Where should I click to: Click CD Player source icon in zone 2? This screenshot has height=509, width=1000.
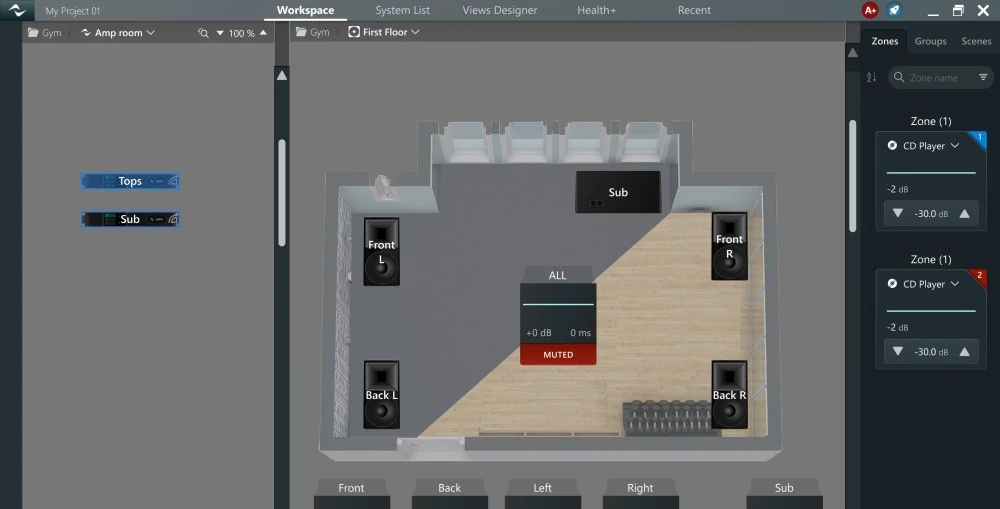click(892, 284)
